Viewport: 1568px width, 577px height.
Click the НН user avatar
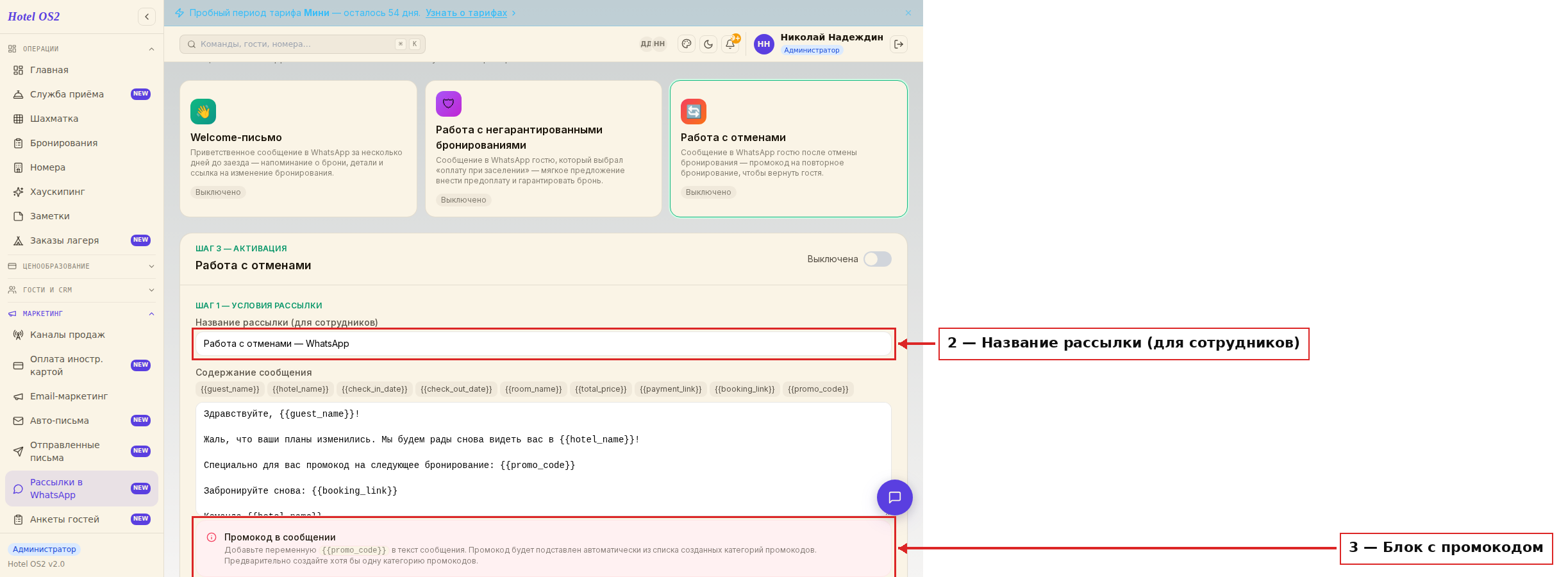763,44
